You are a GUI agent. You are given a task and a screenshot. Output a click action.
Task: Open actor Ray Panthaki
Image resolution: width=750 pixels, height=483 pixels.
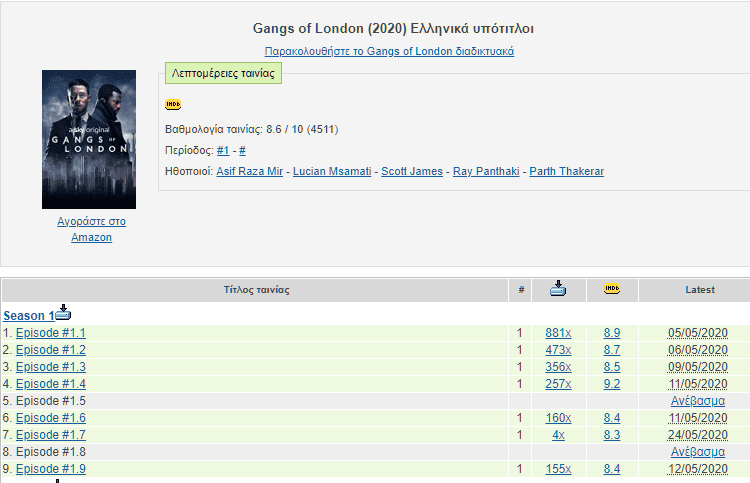[x=486, y=171]
